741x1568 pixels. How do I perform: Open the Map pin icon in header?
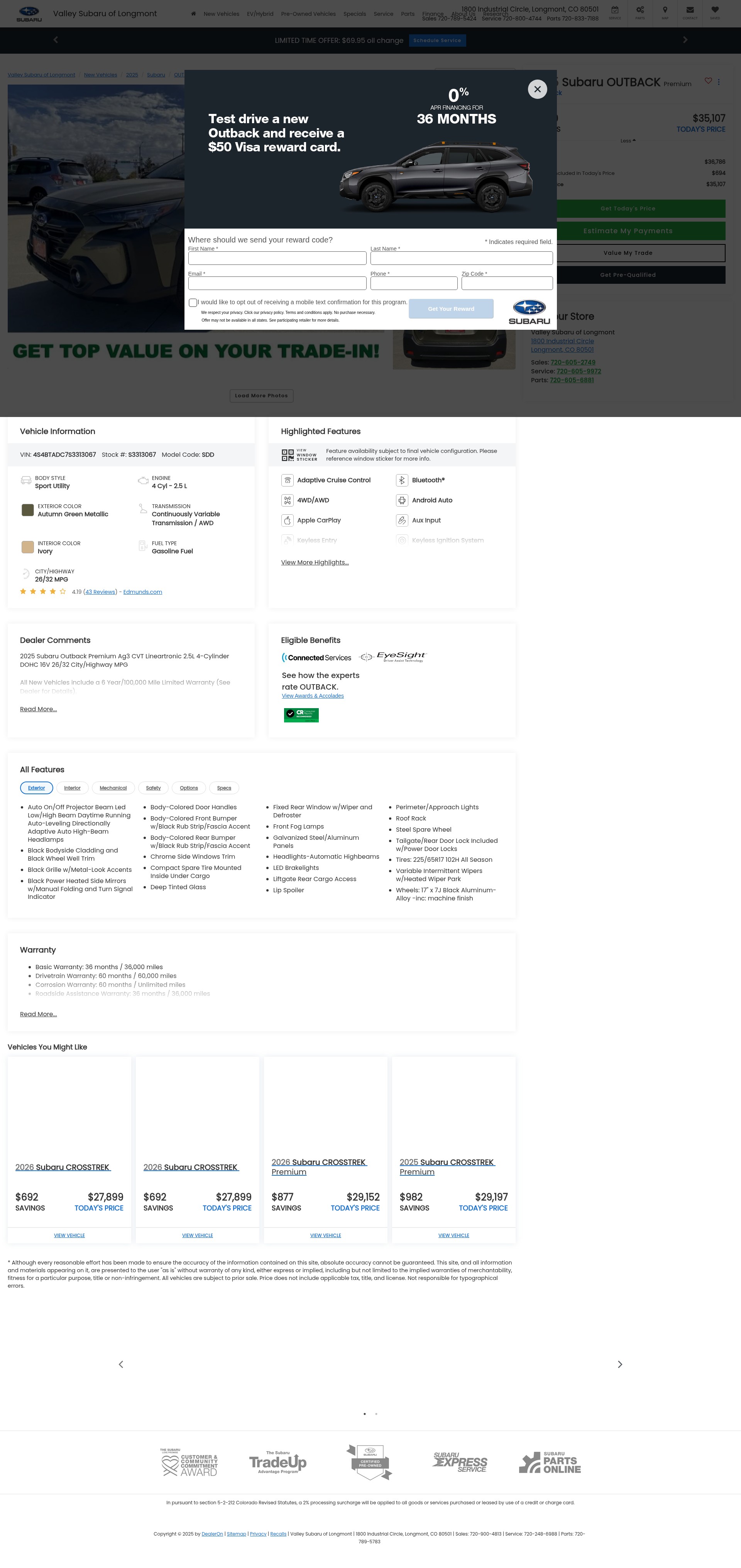(665, 12)
